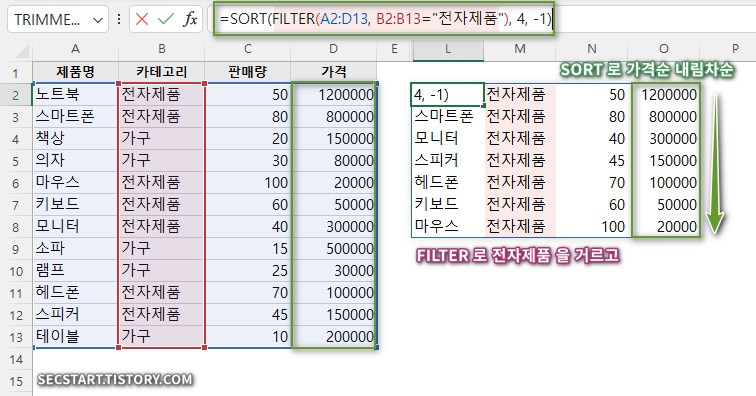The height and width of the screenshot is (396, 756).
Task: Select result cell 스피커 in column L
Action: pyautogui.click(x=448, y=161)
